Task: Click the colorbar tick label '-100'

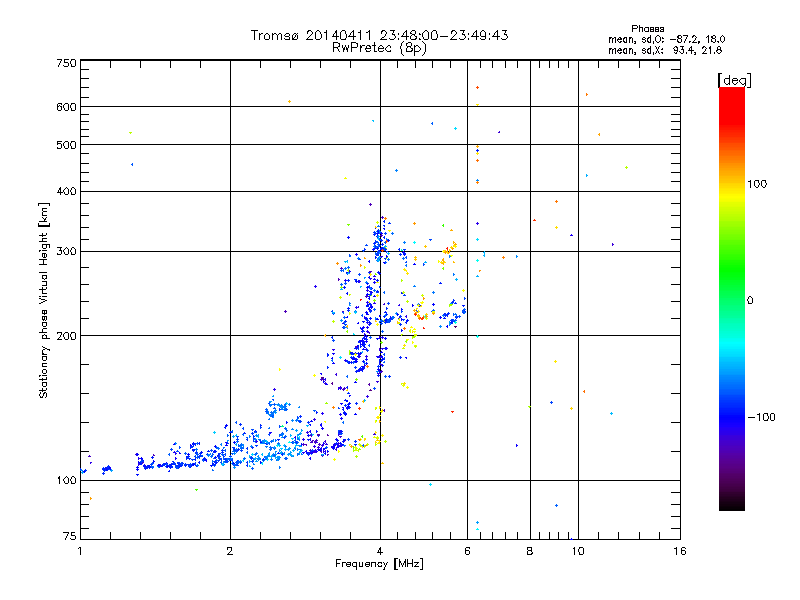Action: point(761,417)
